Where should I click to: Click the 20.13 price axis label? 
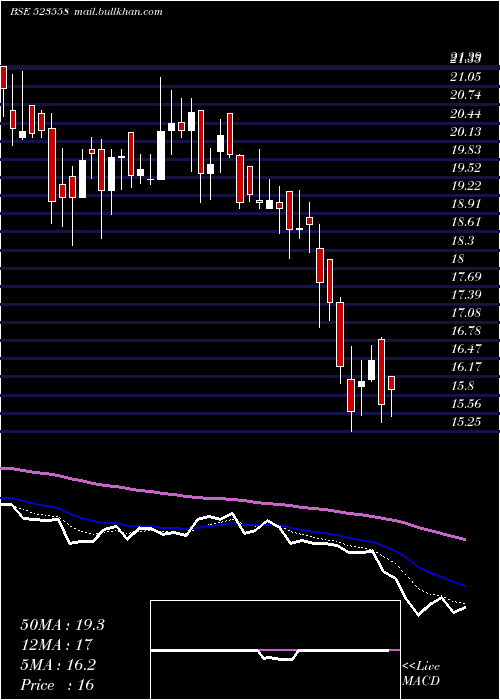coord(466,132)
